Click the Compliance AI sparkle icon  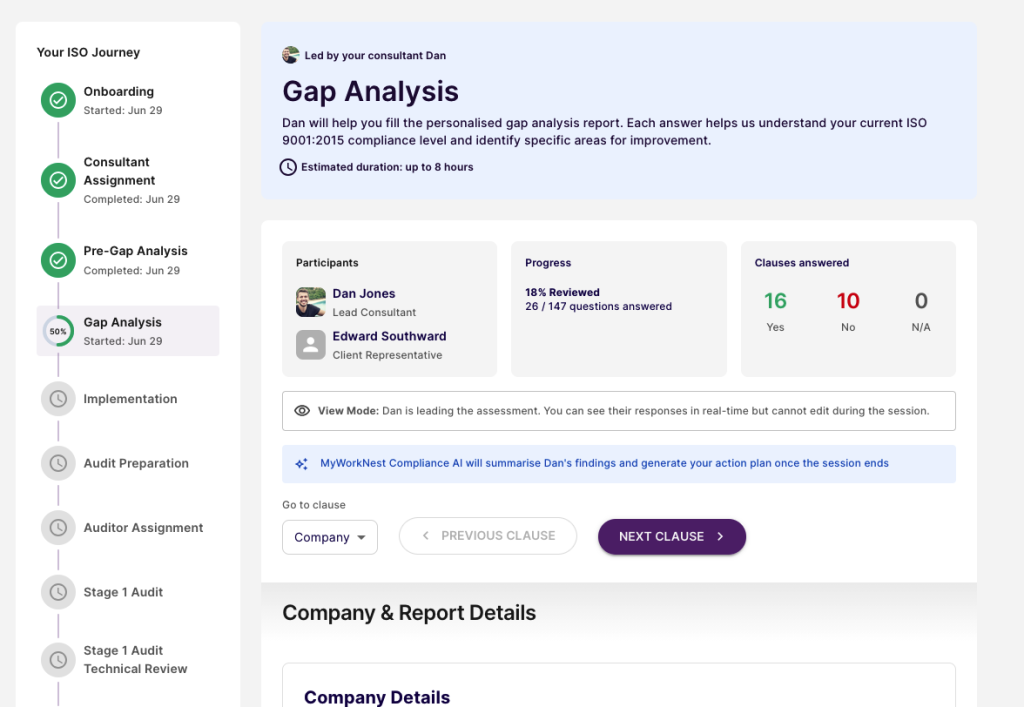[301, 463]
